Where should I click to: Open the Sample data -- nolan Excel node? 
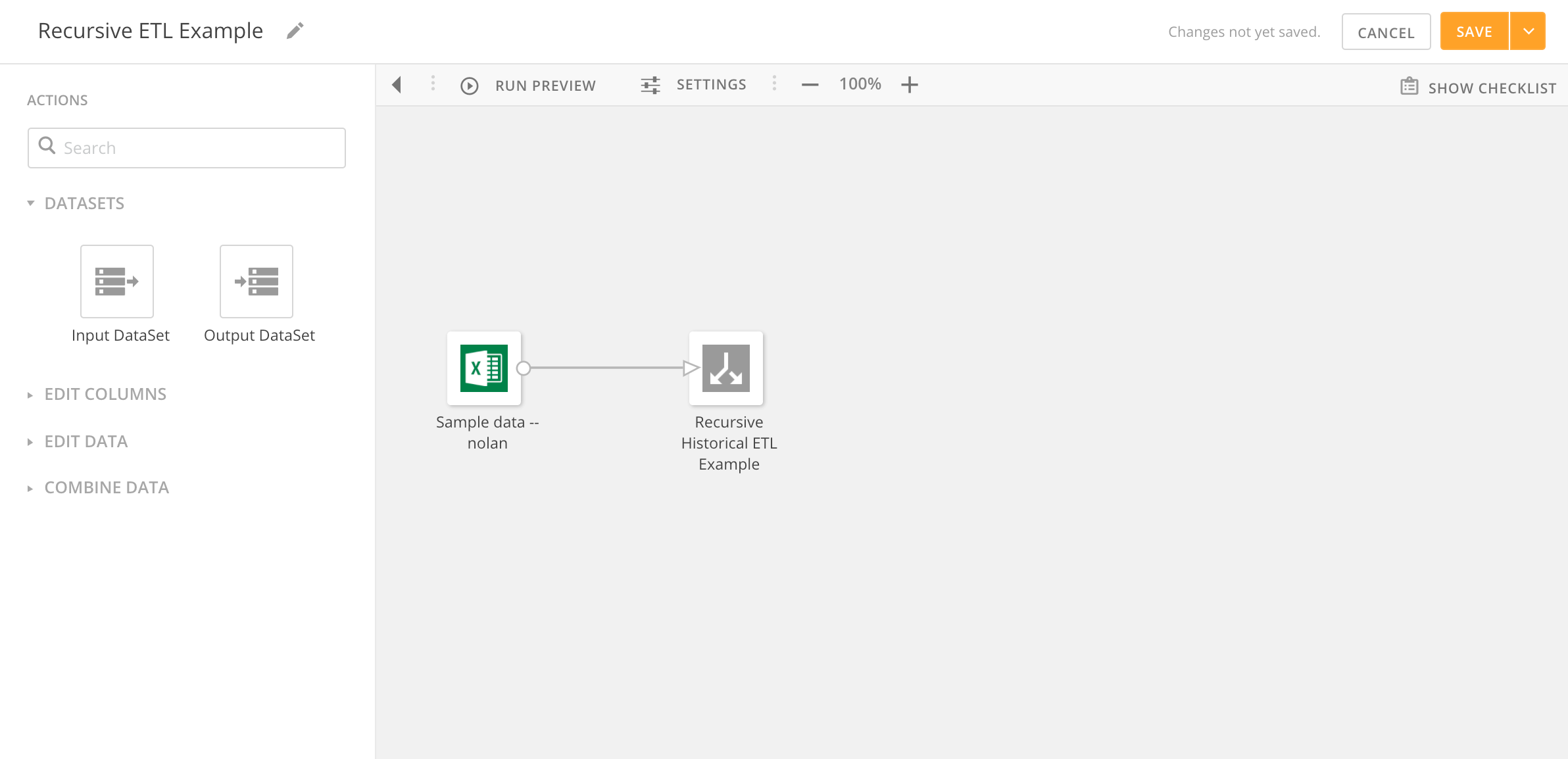484,368
